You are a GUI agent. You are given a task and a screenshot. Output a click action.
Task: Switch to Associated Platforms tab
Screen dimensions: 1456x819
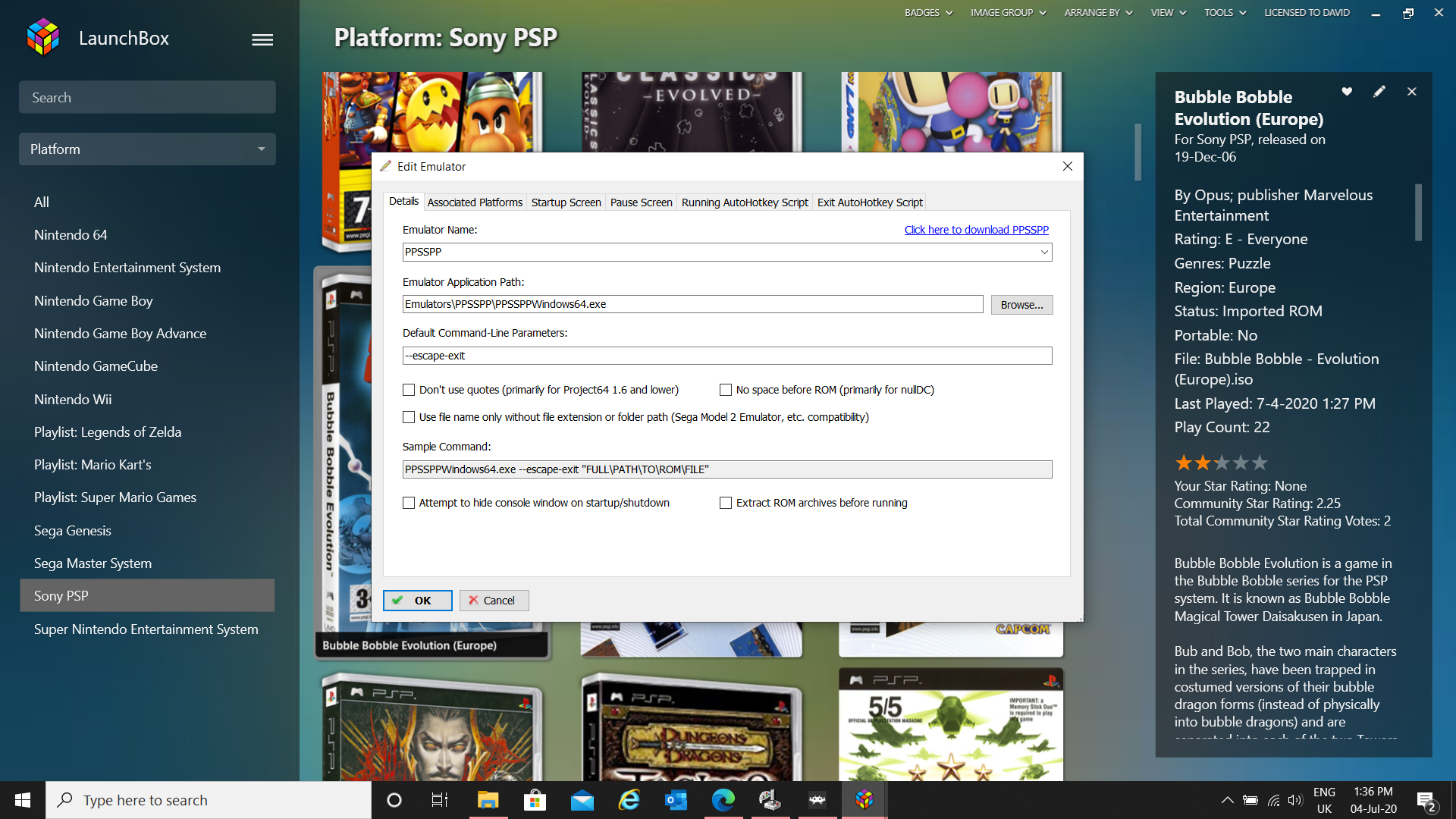click(475, 202)
